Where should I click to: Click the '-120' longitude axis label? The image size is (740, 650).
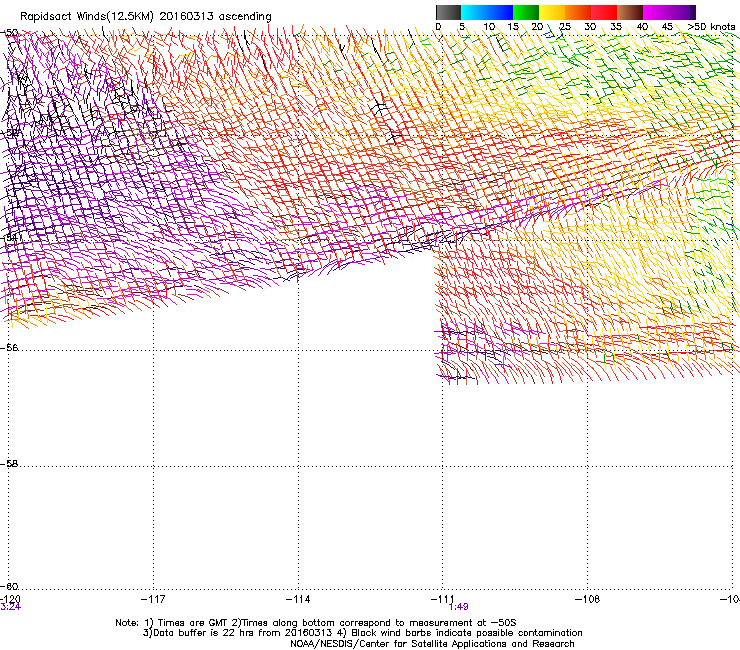(x=10, y=599)
